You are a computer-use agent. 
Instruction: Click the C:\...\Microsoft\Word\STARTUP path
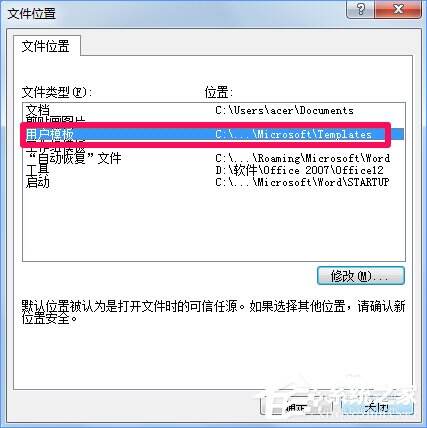point(302,182)
